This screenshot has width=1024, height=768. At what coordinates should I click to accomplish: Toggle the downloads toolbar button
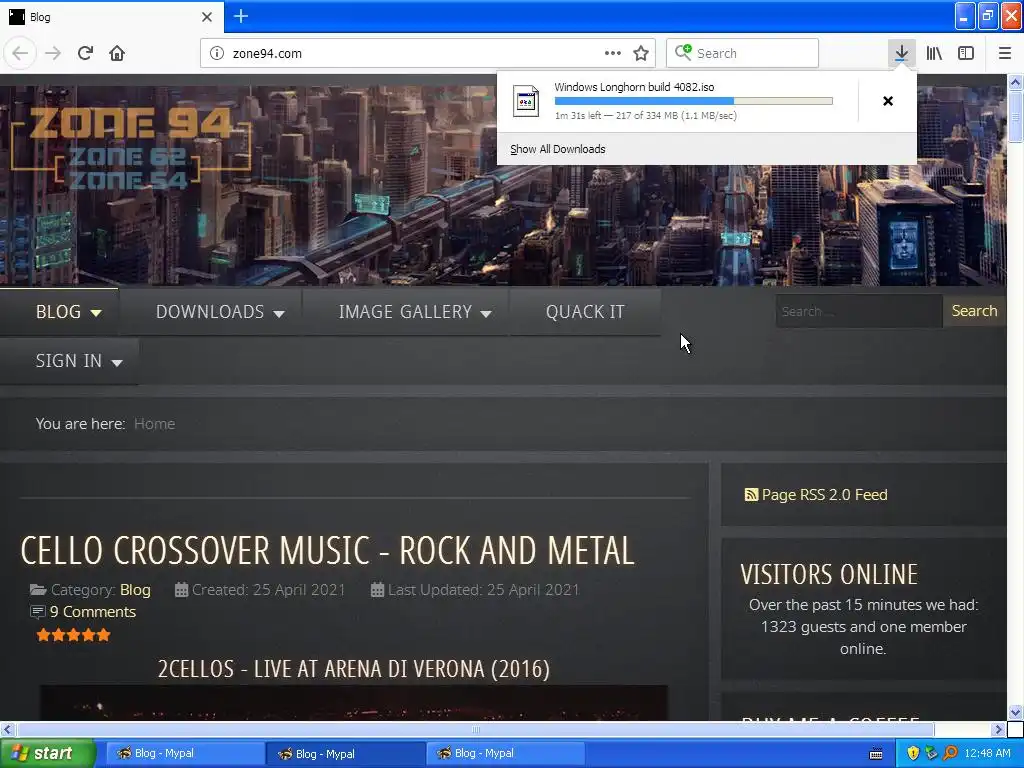(901, 53)
